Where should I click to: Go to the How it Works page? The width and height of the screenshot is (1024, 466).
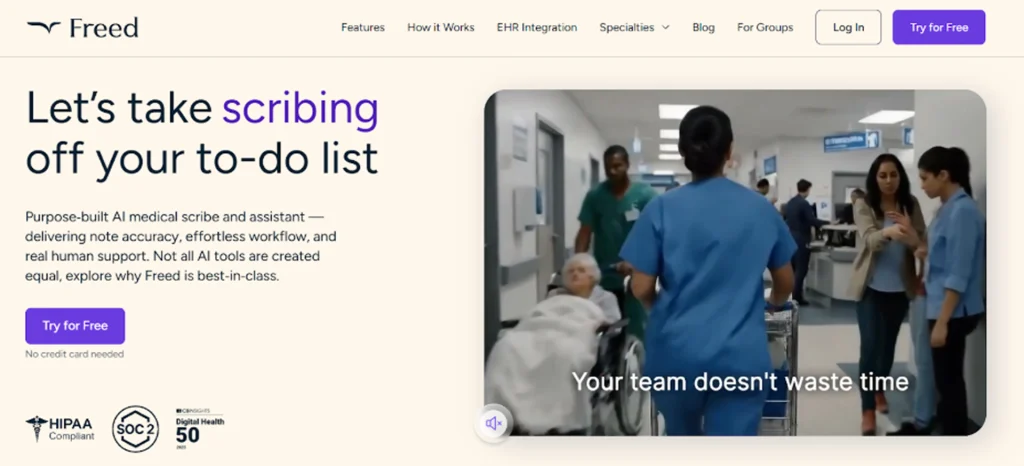pyautogui.click(x=440, y=28)
